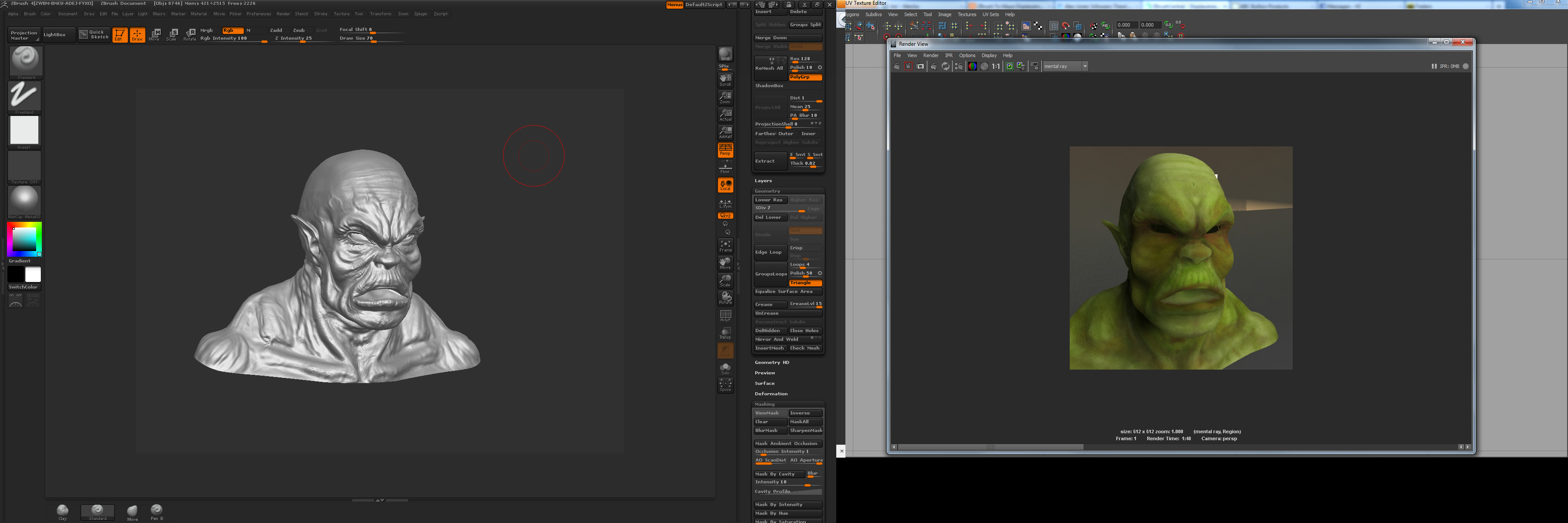Screen dimensions: 1568x523
Task: Click the ZBrush color picker square
Action: click(x=24, y=239)
